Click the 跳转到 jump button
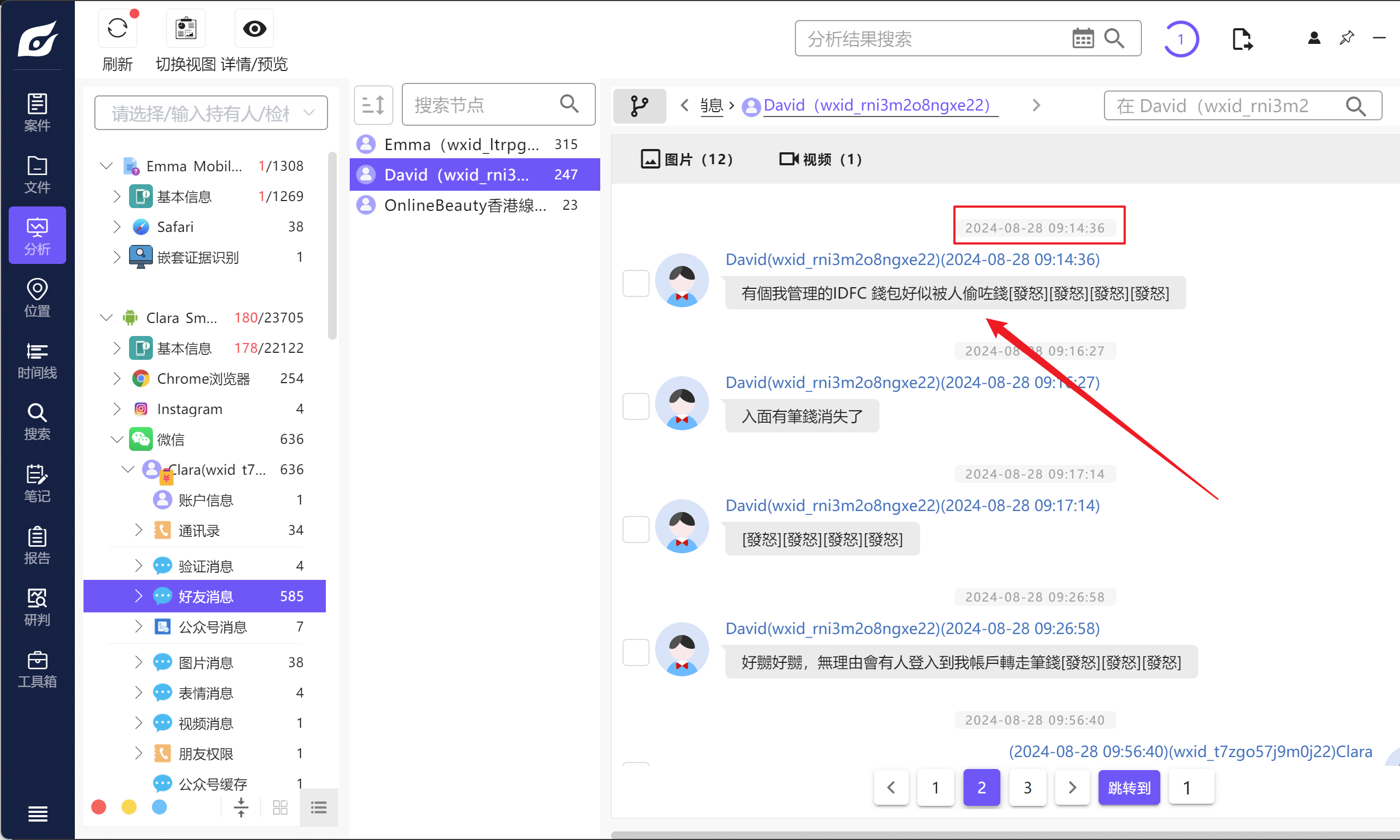This screenshot has width=1400, height=840. pyautogui.click(x=1128, y=787)
